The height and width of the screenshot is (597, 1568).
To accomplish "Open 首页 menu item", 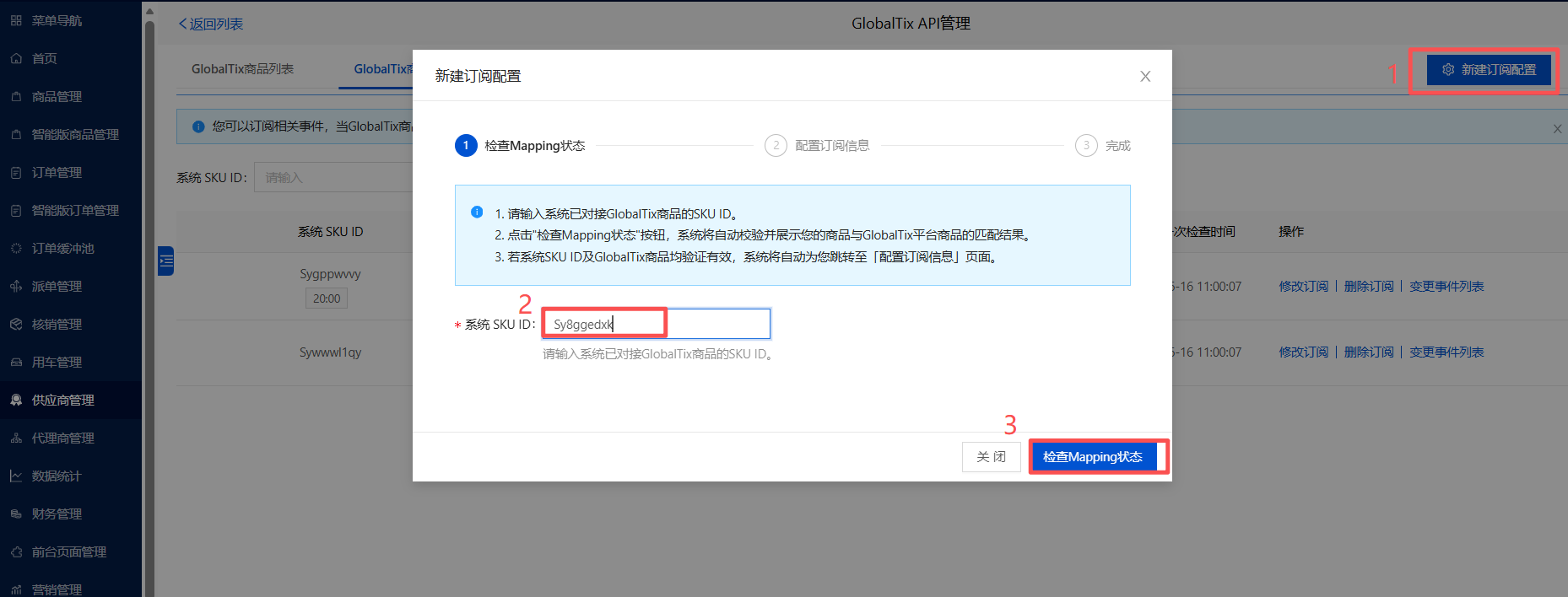I will pyautogui.click(x=71, y=58).
